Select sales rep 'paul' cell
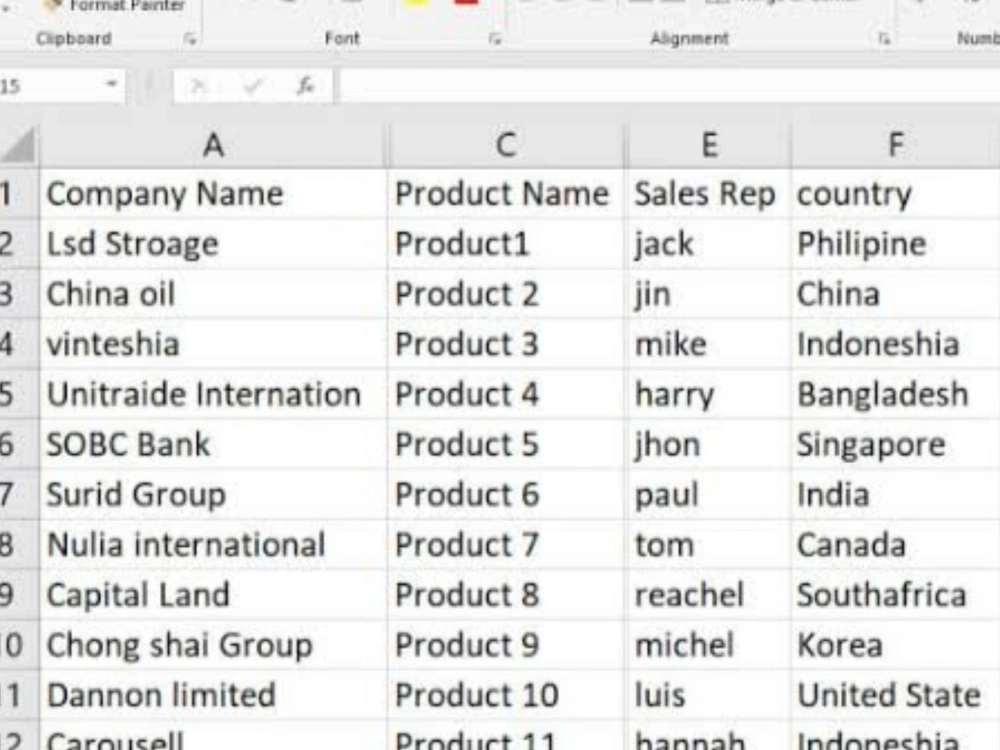This screenshot has height=750, width=1000. point(709,495)
